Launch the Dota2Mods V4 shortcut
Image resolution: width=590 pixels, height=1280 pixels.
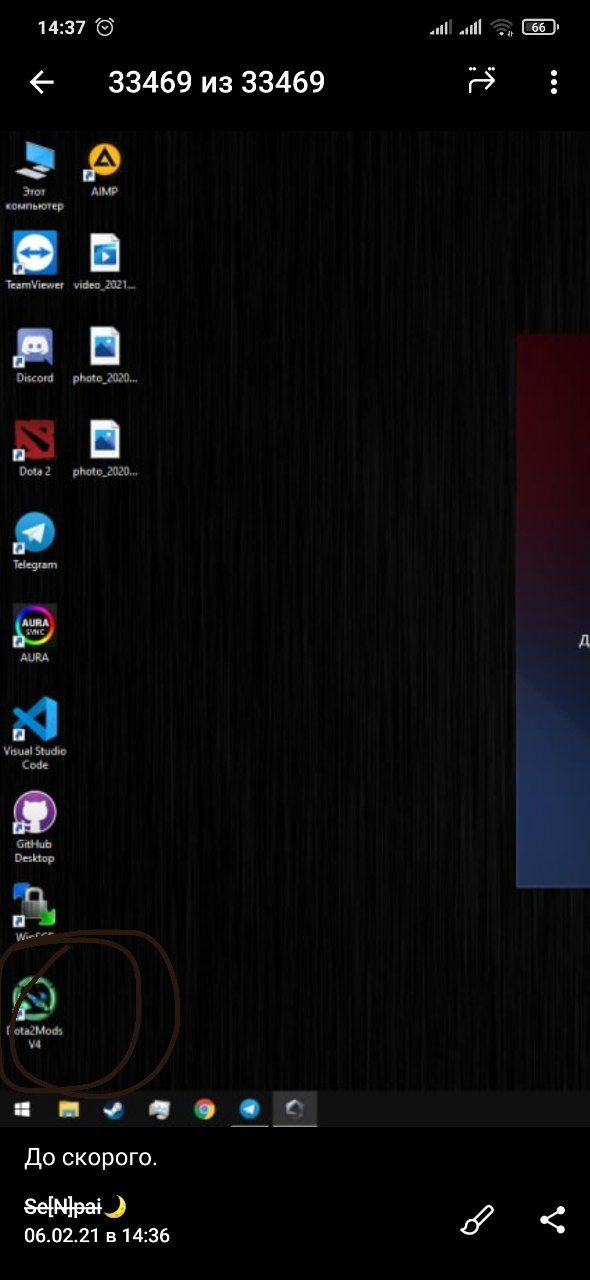pos(35,1012)
